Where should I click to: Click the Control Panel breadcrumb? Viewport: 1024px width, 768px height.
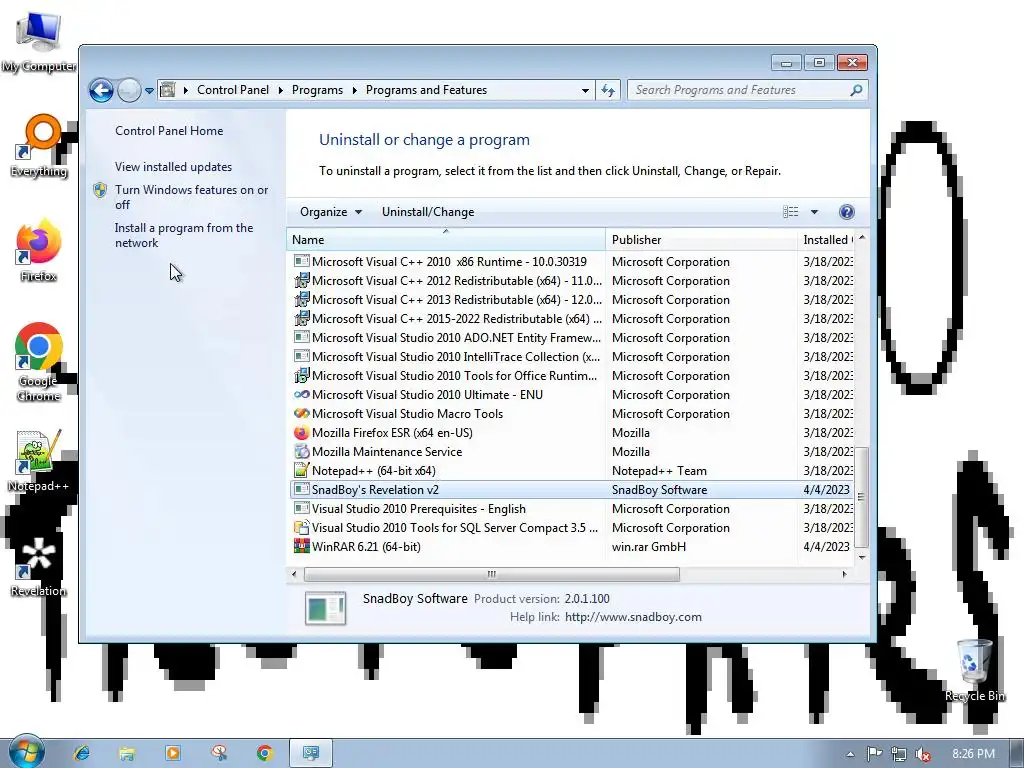point(232,90)
